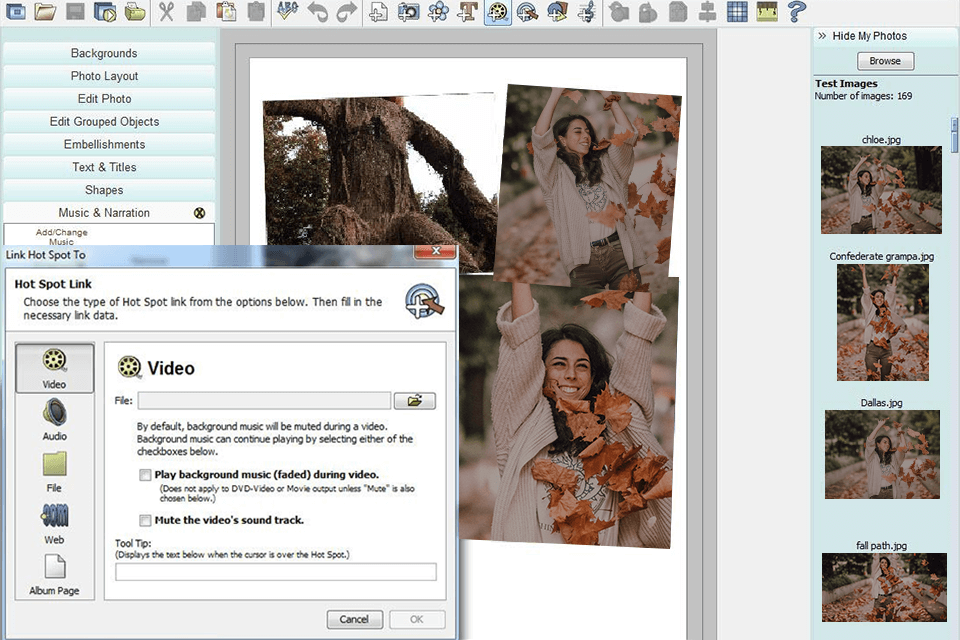
Task: Toggle the blue grid toolbar icon
Action: 737,11
